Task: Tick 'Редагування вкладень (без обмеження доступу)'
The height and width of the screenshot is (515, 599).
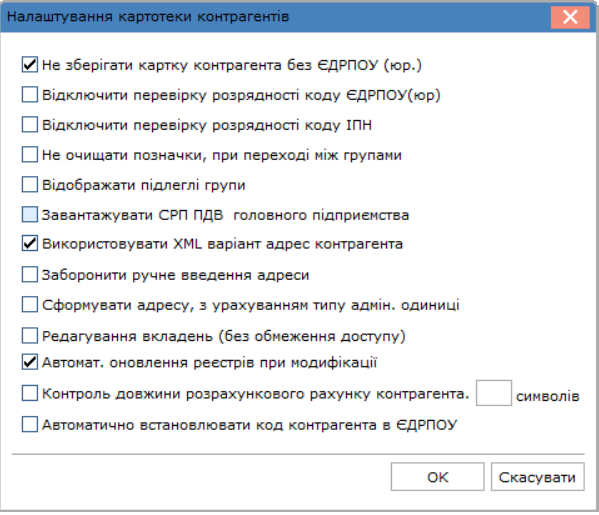Action: coord(30,336)
